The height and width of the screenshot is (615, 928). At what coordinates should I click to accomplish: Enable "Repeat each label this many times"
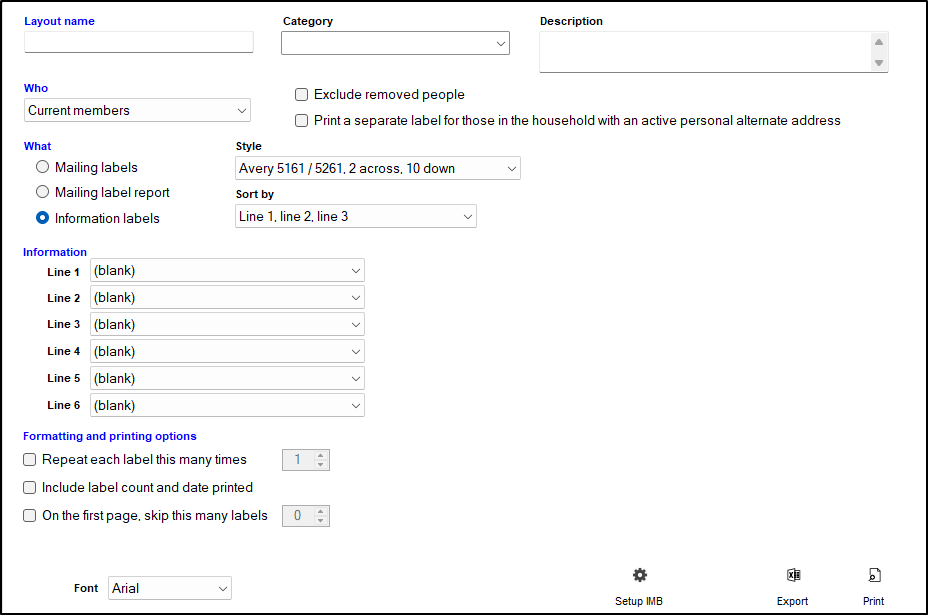[x=29, y=459]
